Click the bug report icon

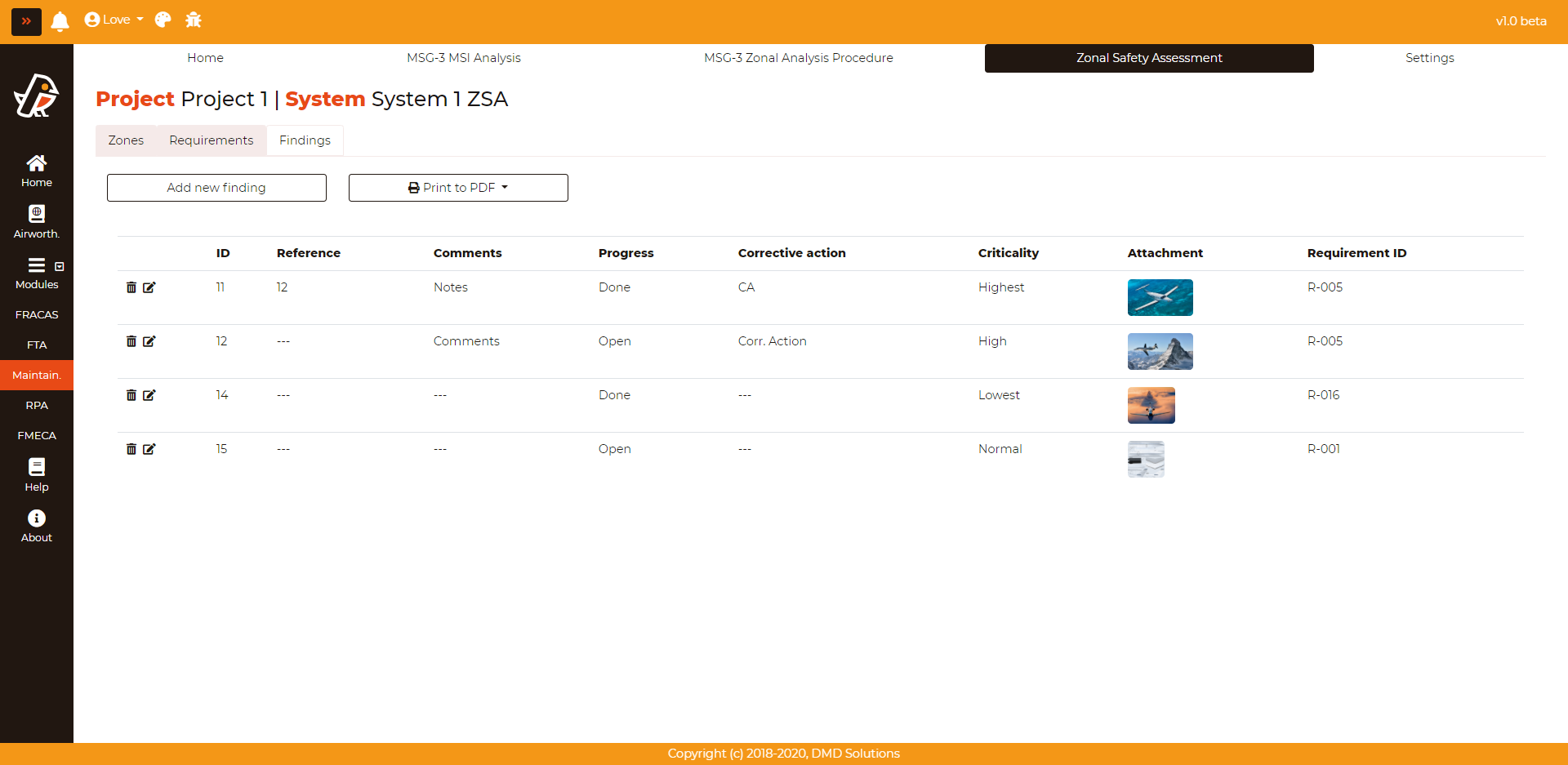pos(194,20)
